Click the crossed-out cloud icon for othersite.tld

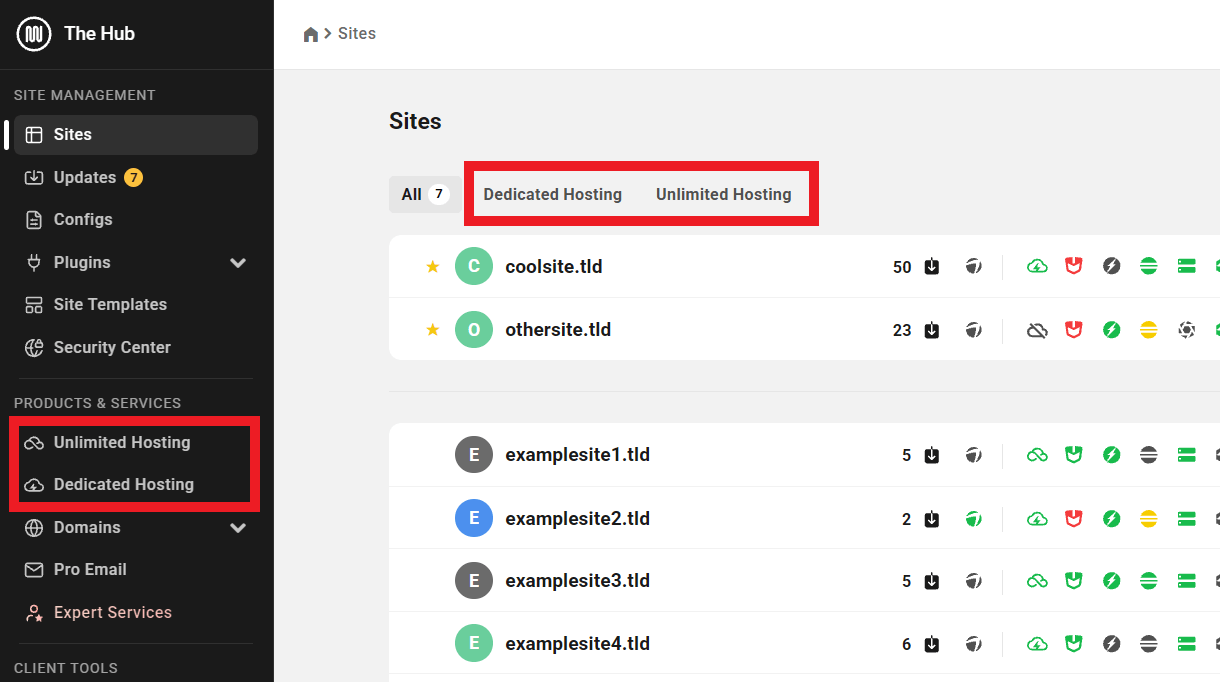click(x=1037, y=330)
